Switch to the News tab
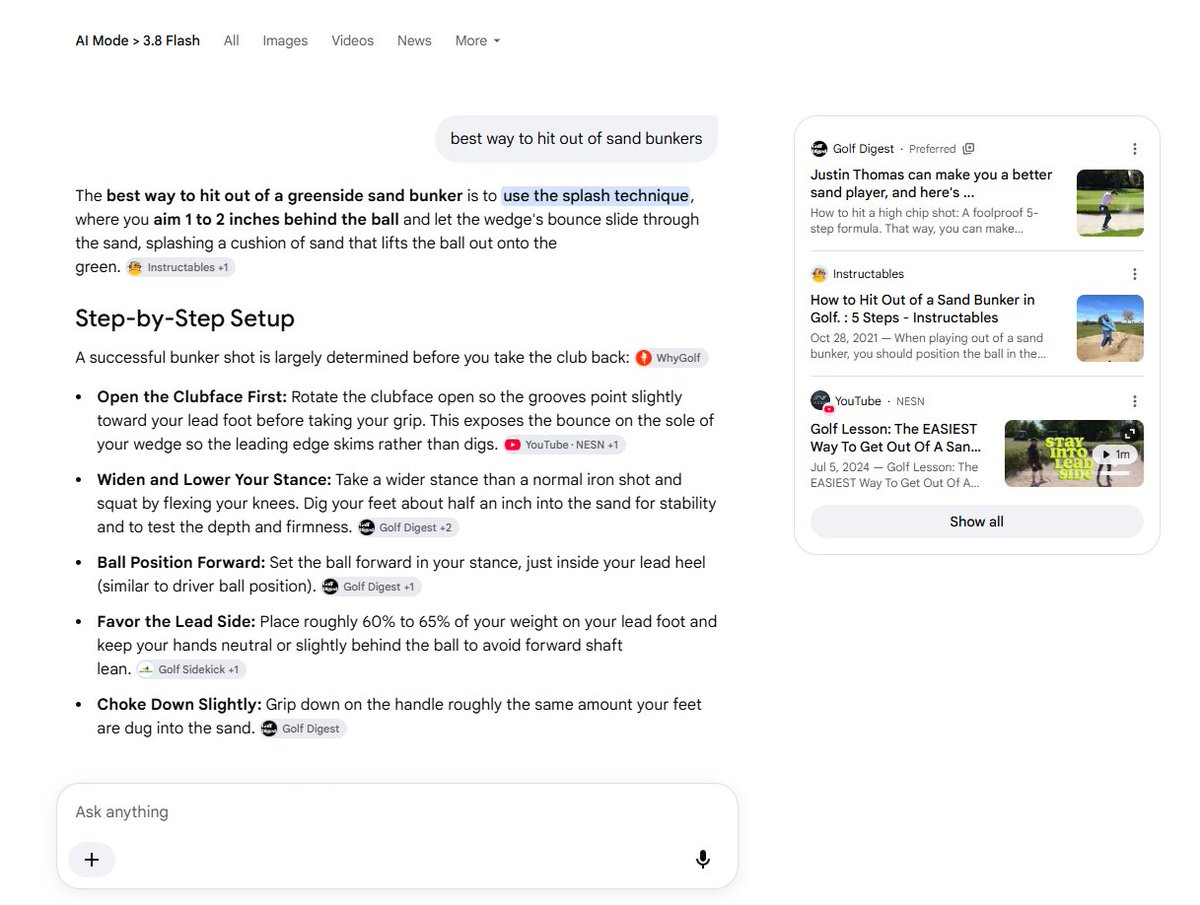Viewport: 1200px width, 905px height. [414, 41]
